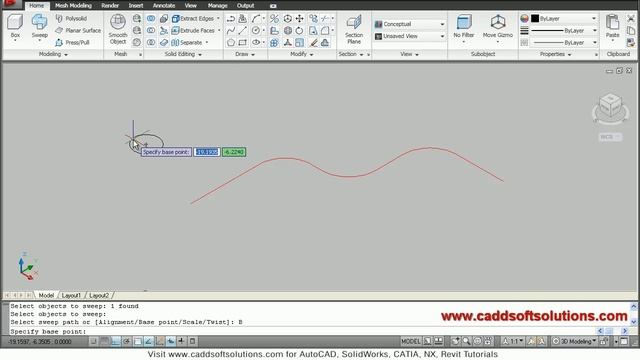Expand the Modify panel
This screenshot has height=360, width=640.
(x=301, y=54)
